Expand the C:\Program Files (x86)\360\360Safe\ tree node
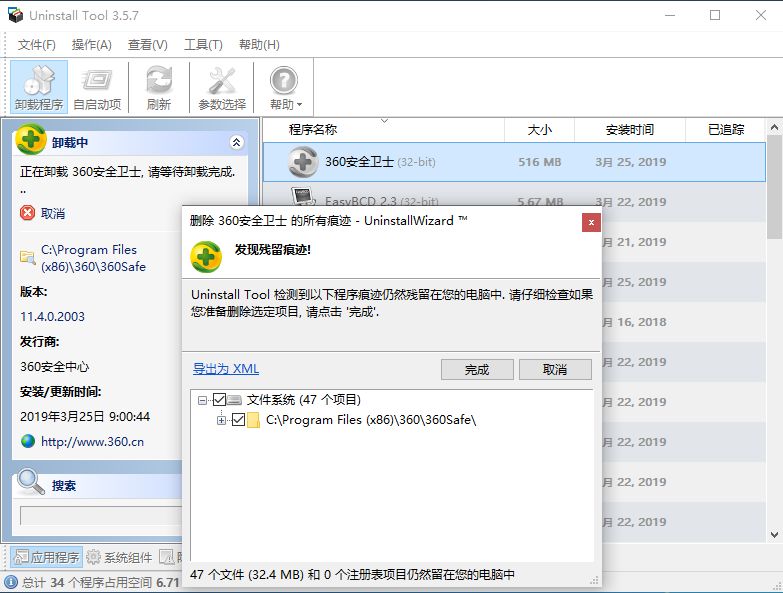Image resolution: width=783 pixels, height=593 pixels. point(221,420)
